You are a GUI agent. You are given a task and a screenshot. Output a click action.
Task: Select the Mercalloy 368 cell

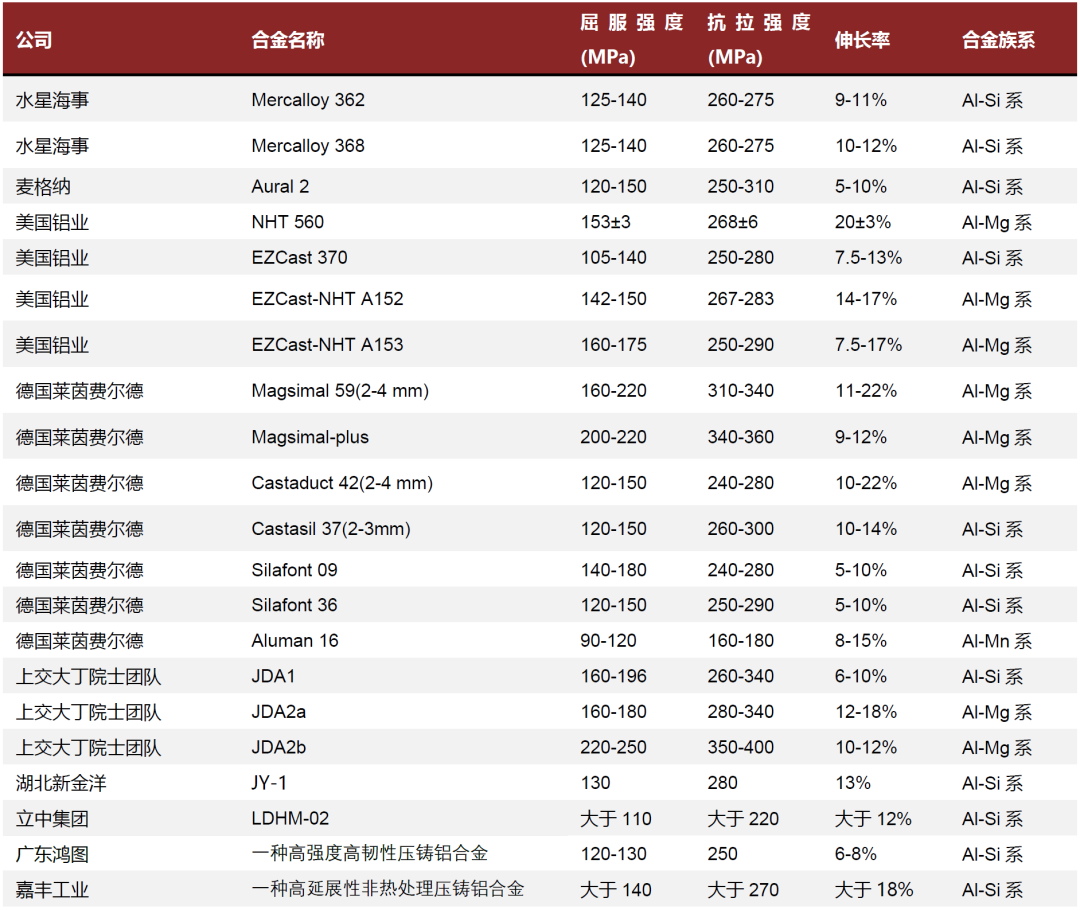[308, 146]
